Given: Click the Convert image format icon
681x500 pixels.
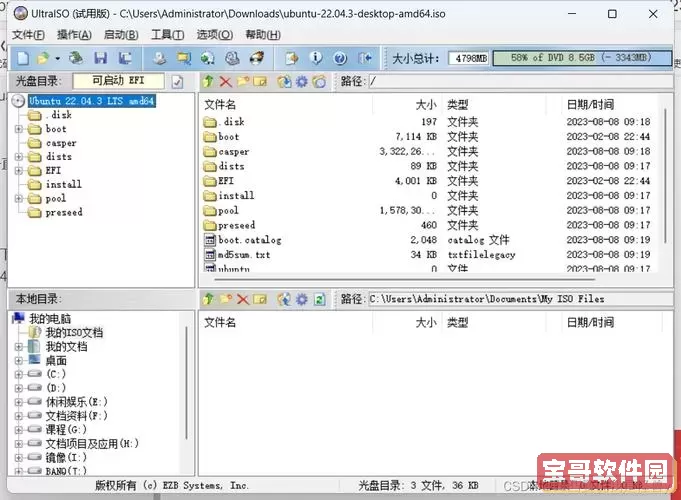Looking at the screenshot, I should (x=208, y=58).
